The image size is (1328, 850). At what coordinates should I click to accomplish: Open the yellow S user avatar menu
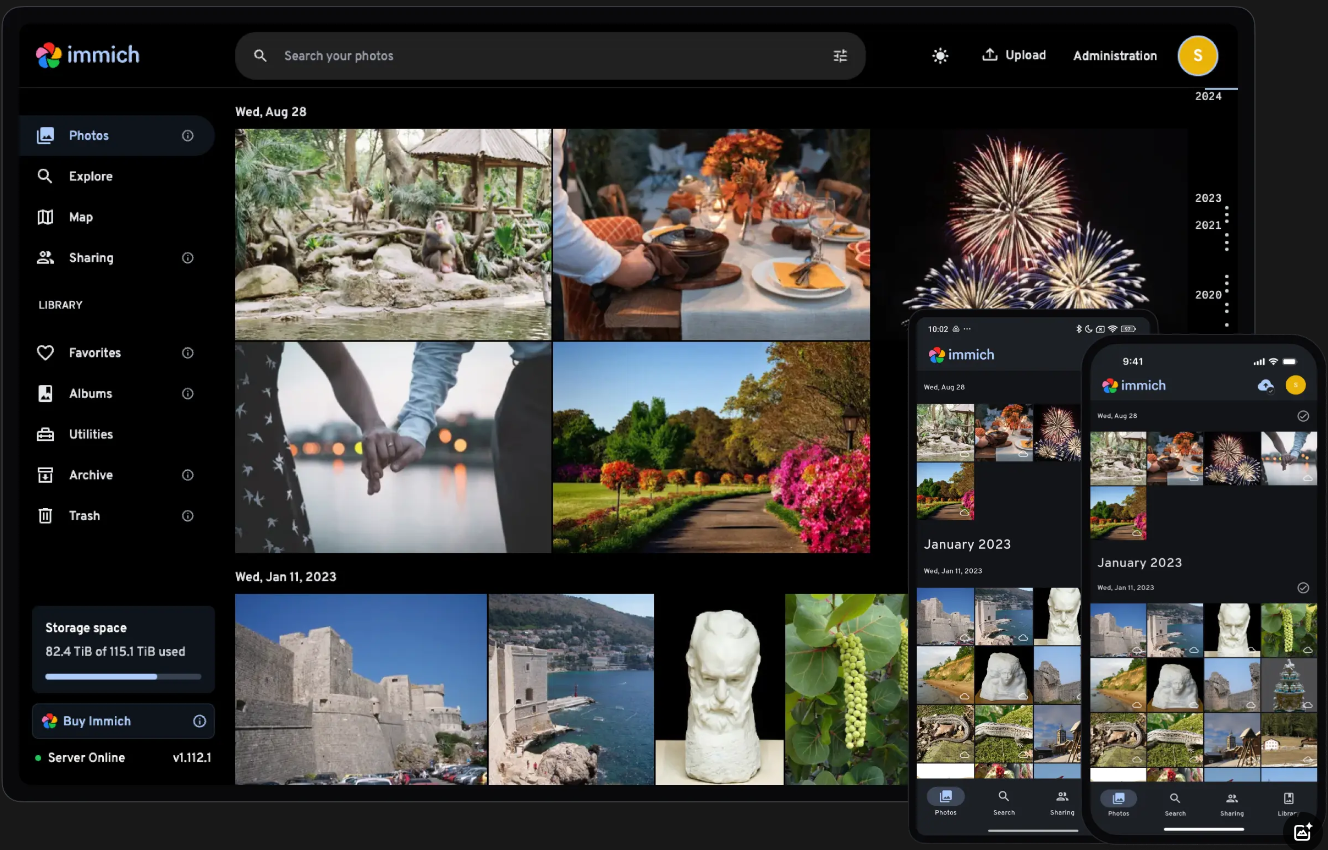tap(1197, 56)
